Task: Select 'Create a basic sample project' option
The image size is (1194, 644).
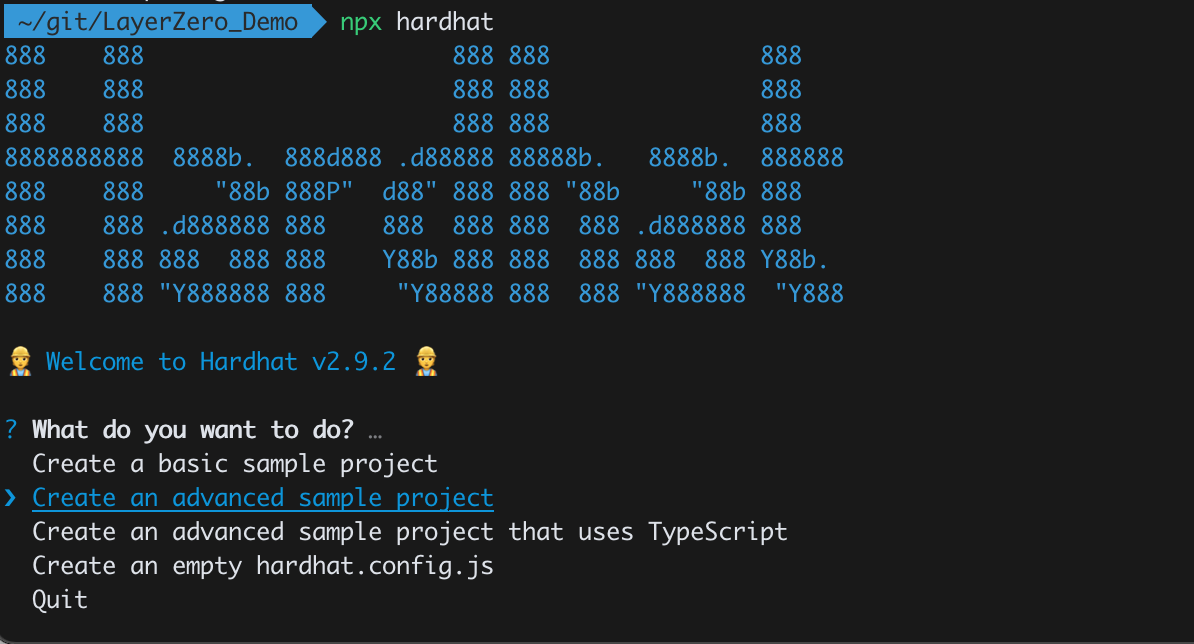Action: (235, 464)
